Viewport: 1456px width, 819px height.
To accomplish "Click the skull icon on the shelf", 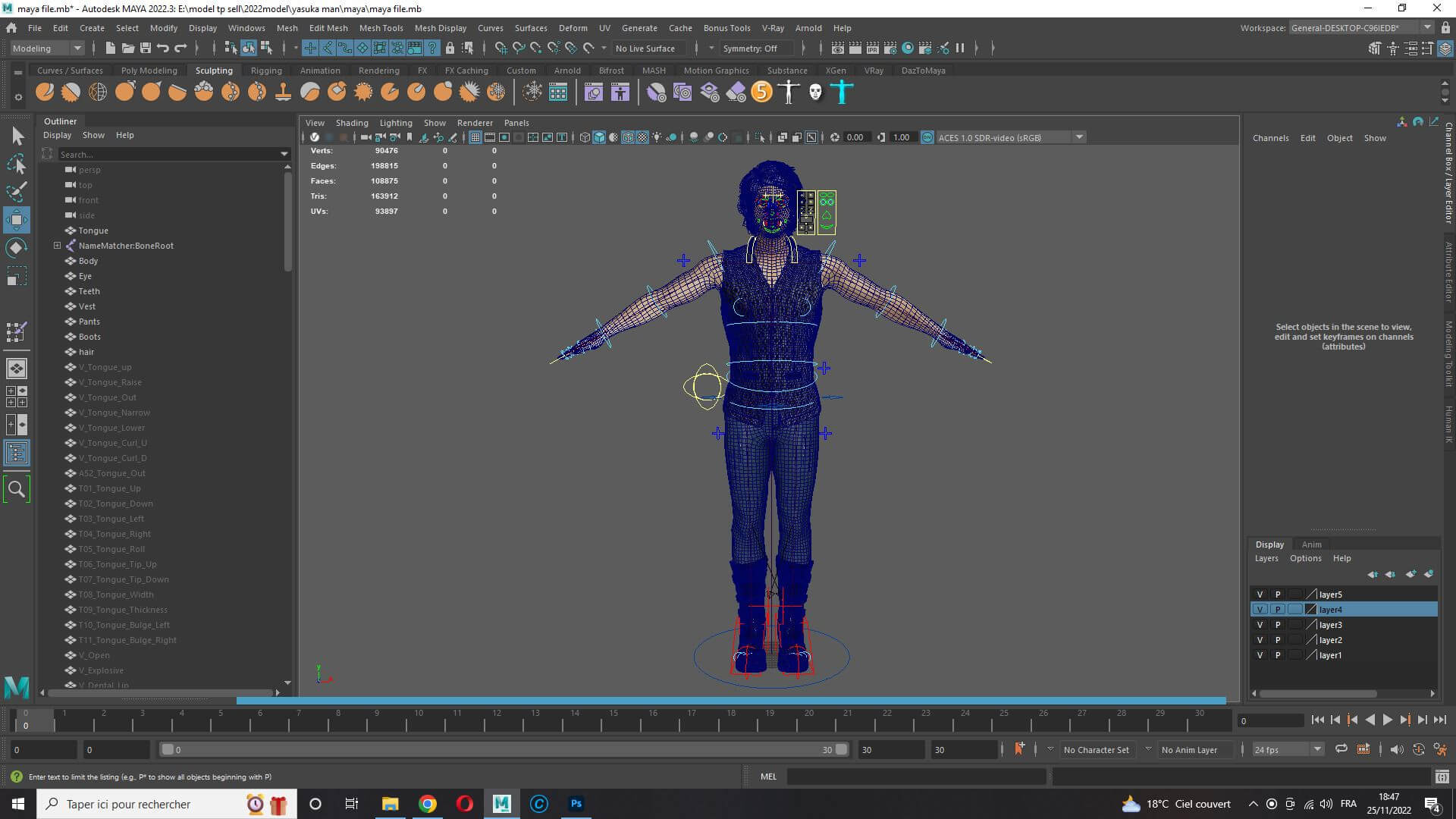I will click(x=815, y=93).
